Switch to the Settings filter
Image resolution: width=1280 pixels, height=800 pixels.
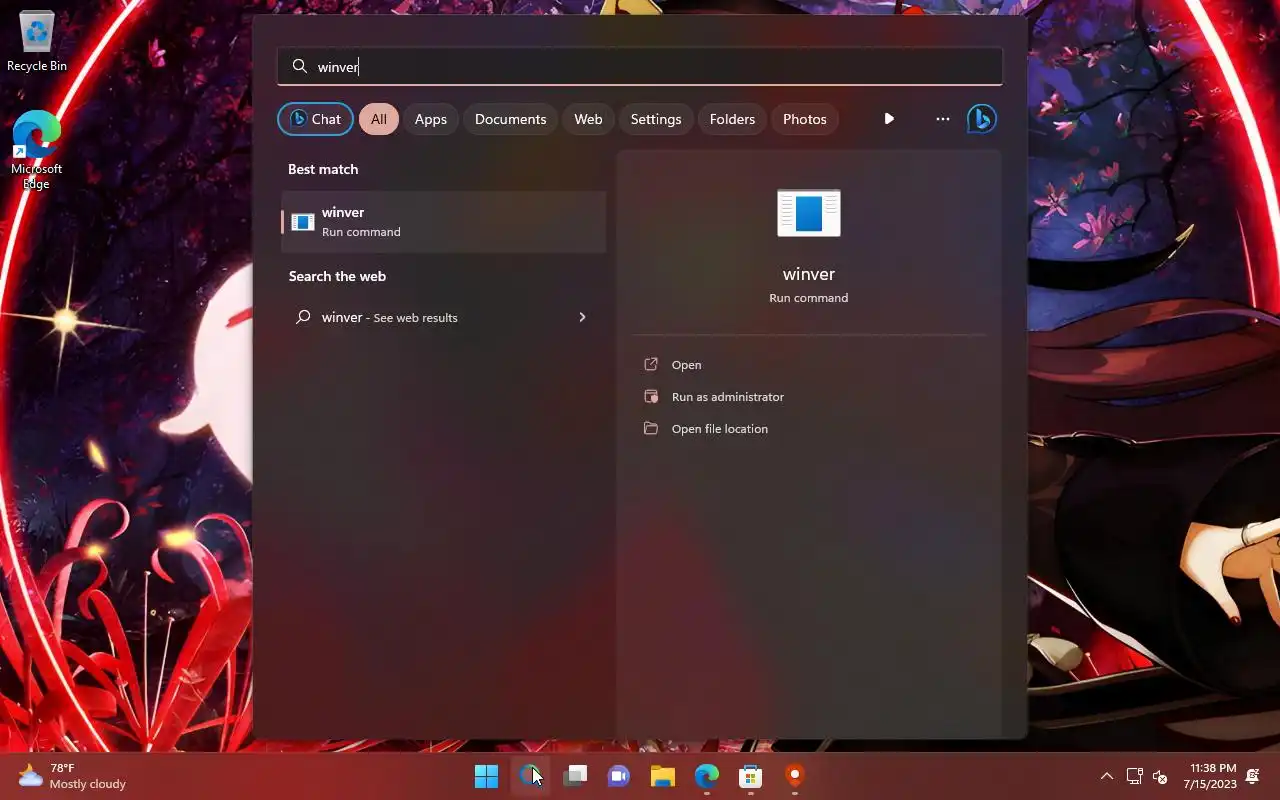coord(656,119)
